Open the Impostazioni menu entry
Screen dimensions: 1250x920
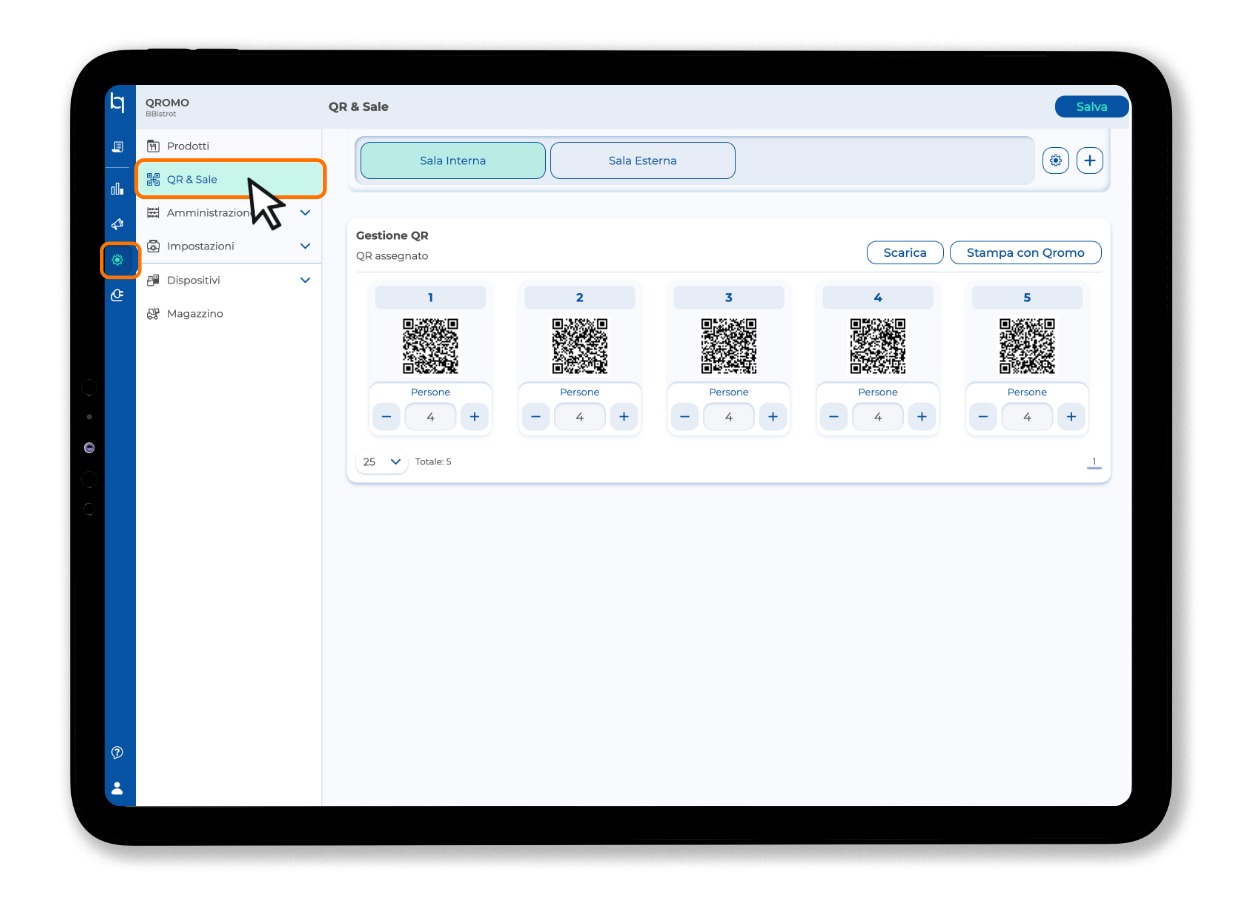coord(200,246)
